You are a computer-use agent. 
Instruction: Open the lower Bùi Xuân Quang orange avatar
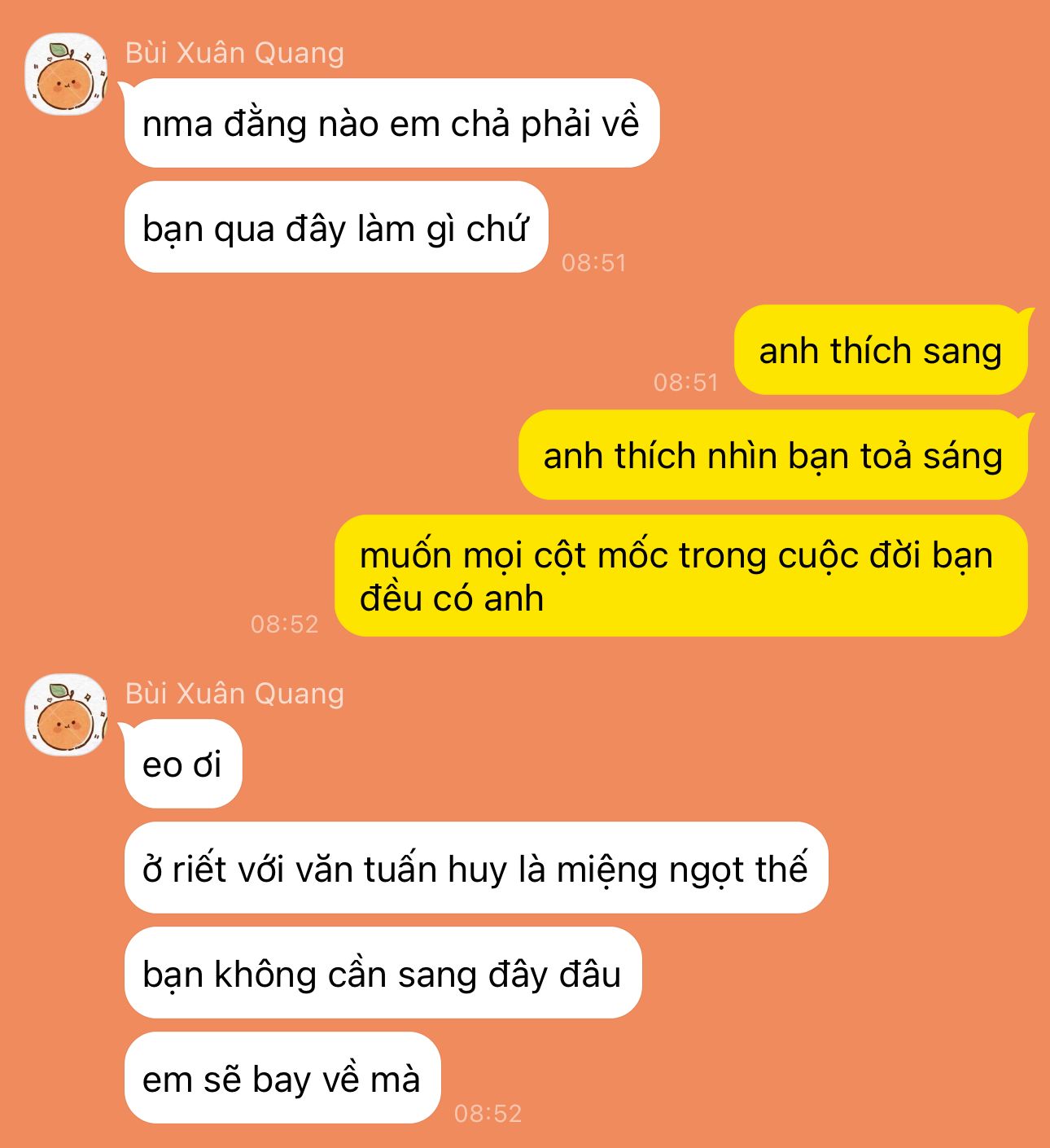pyautogui.click(x=66, y=716)
